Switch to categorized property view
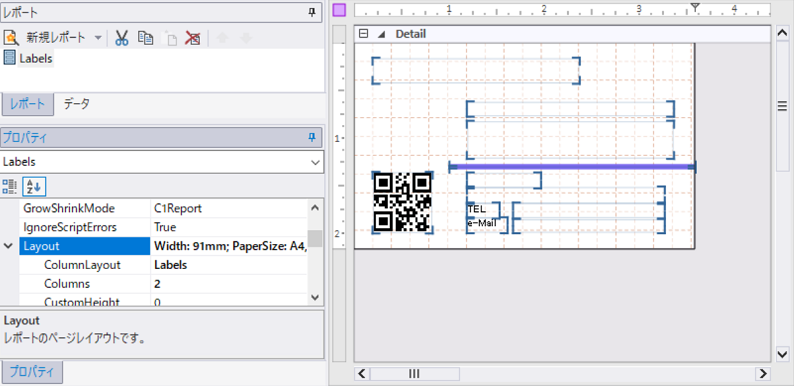 (x=10, y=187)
